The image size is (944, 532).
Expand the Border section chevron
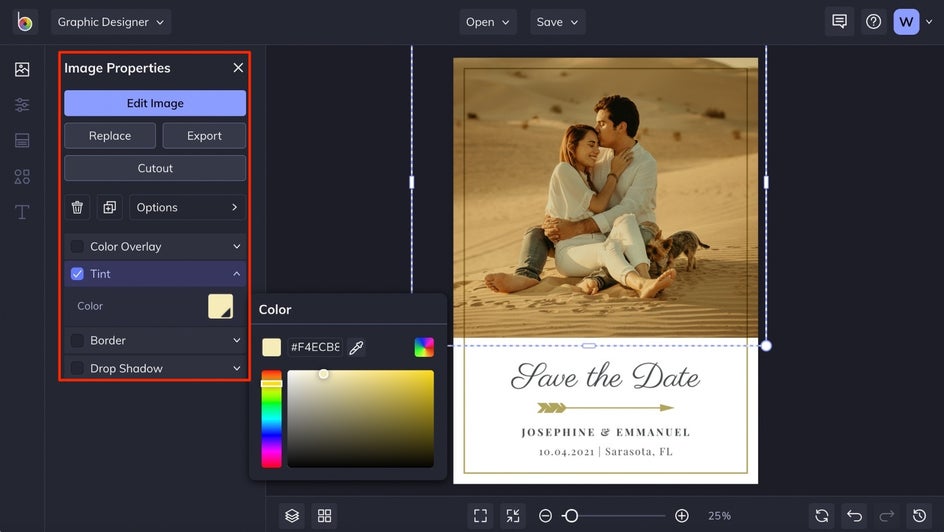tap(237, 341)
